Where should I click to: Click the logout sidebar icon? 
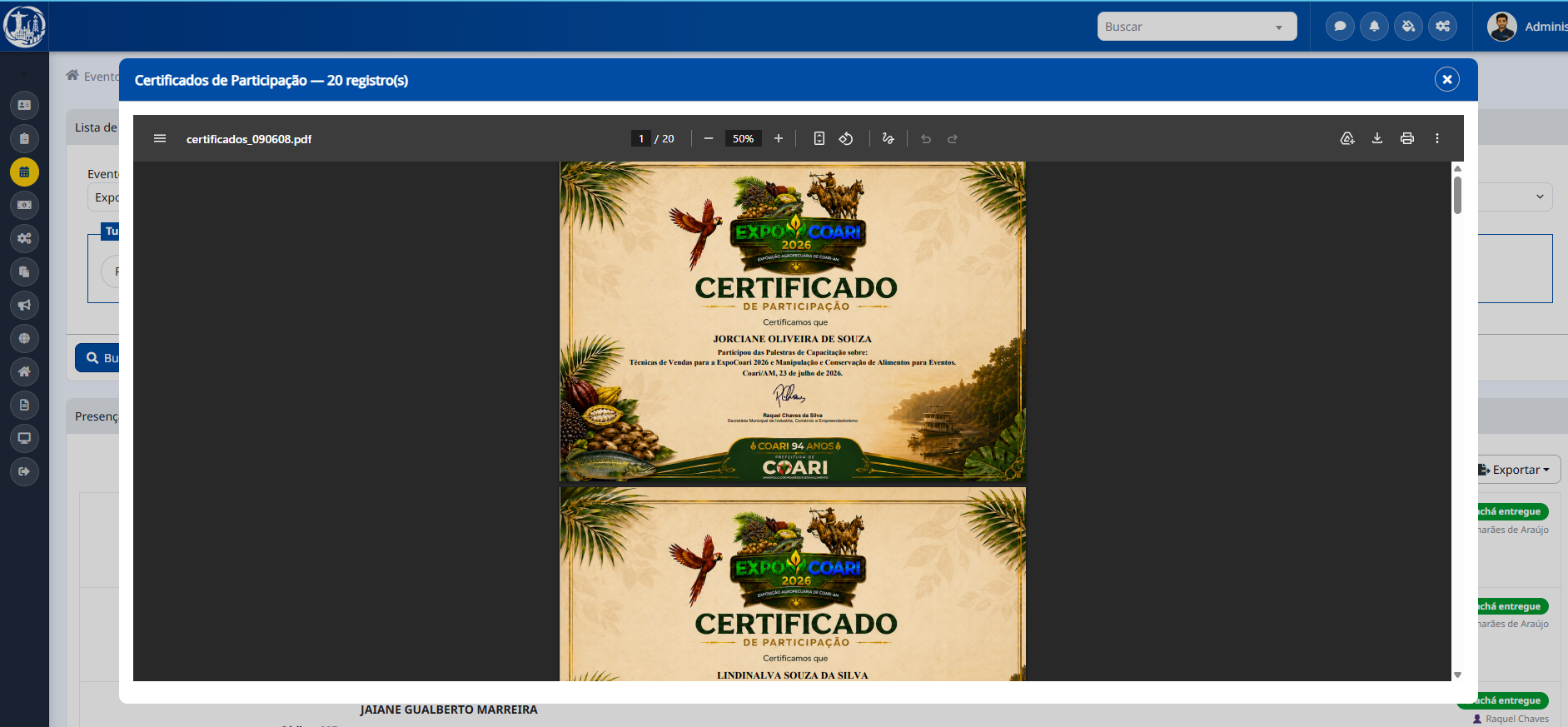coord(24,471)
